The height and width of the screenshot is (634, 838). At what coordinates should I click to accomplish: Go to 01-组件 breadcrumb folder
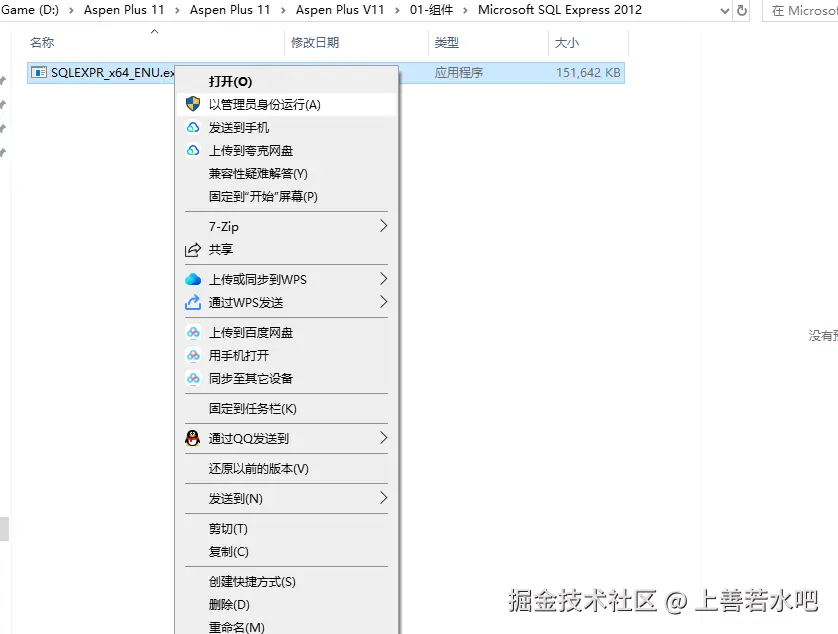click(x=431, y=10)
